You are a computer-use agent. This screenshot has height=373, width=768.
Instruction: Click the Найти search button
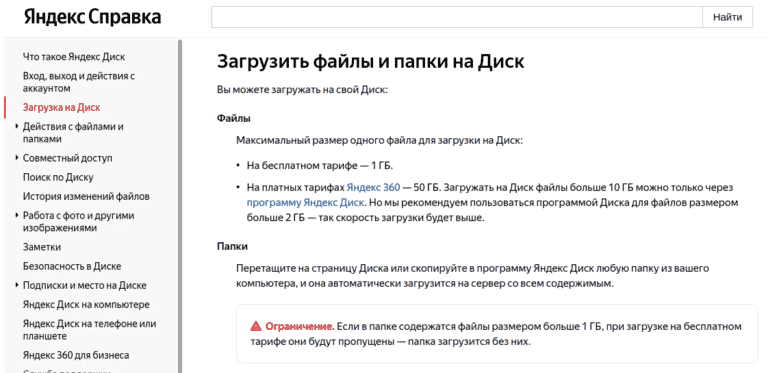(727, 18)
